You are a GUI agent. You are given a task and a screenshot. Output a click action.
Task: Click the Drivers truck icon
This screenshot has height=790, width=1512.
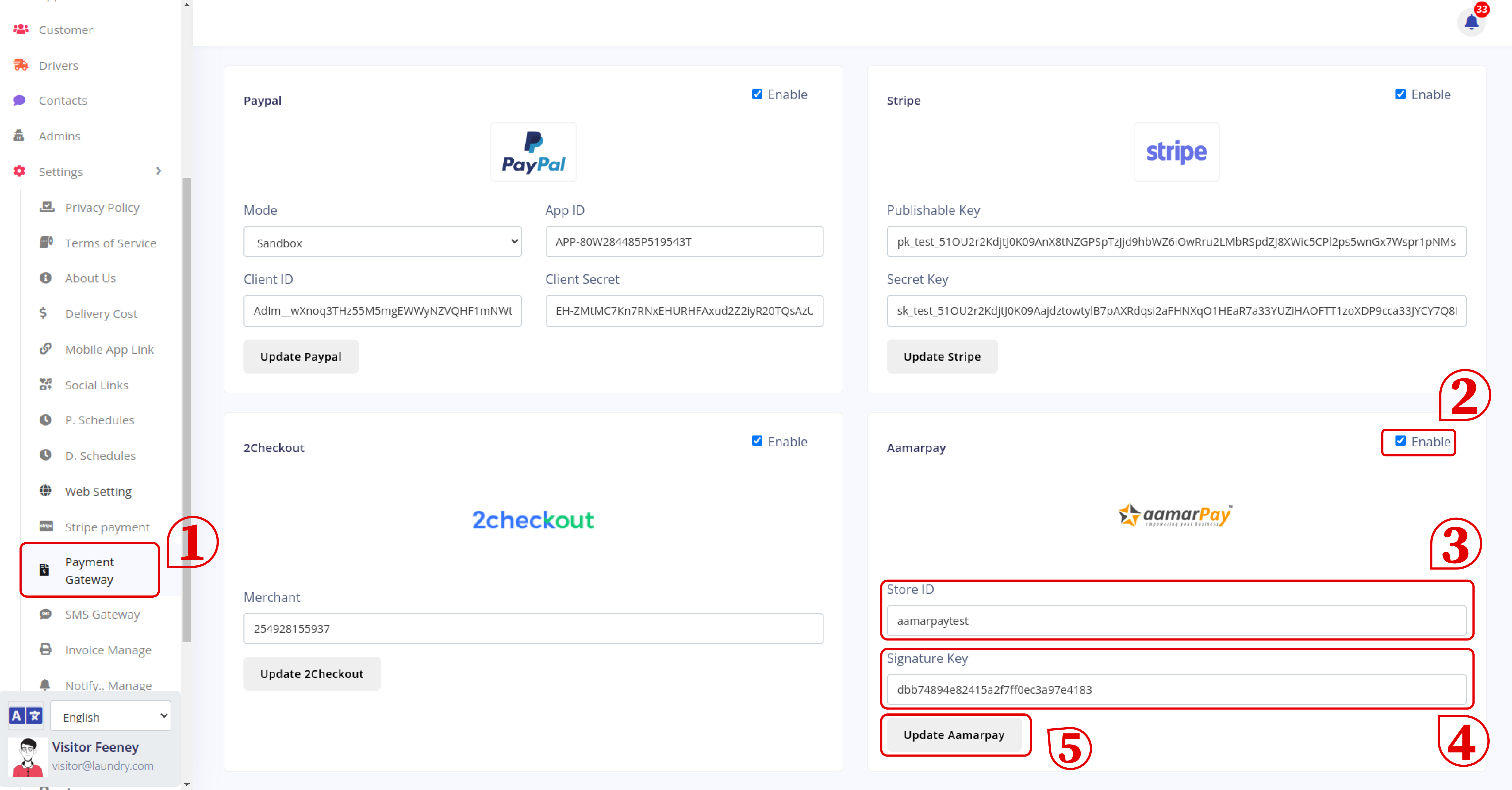tap(21, 64)
